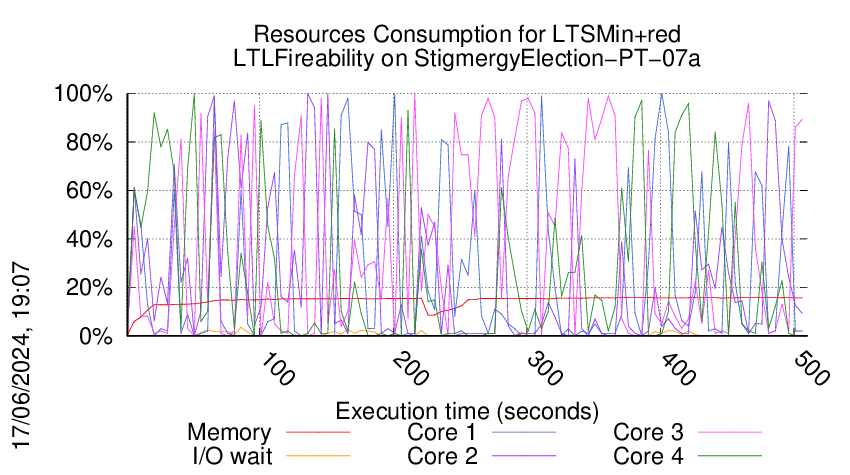The height and width of the screenshot is (475, 850).
Task: Click the chart title 'Resources Consumption for LTSMin+red'
Action: tap(467, 34)
